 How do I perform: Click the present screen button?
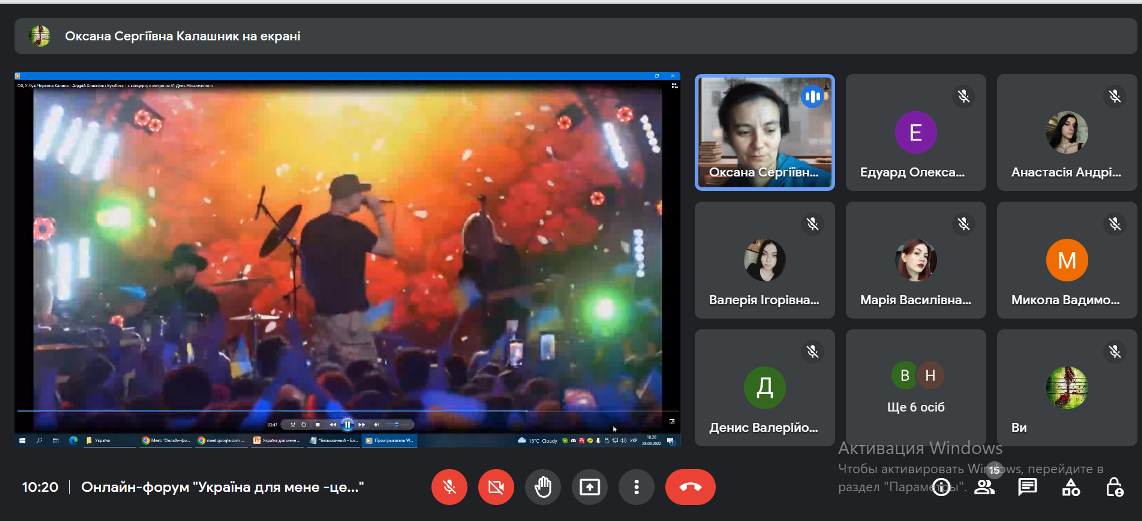589,487
